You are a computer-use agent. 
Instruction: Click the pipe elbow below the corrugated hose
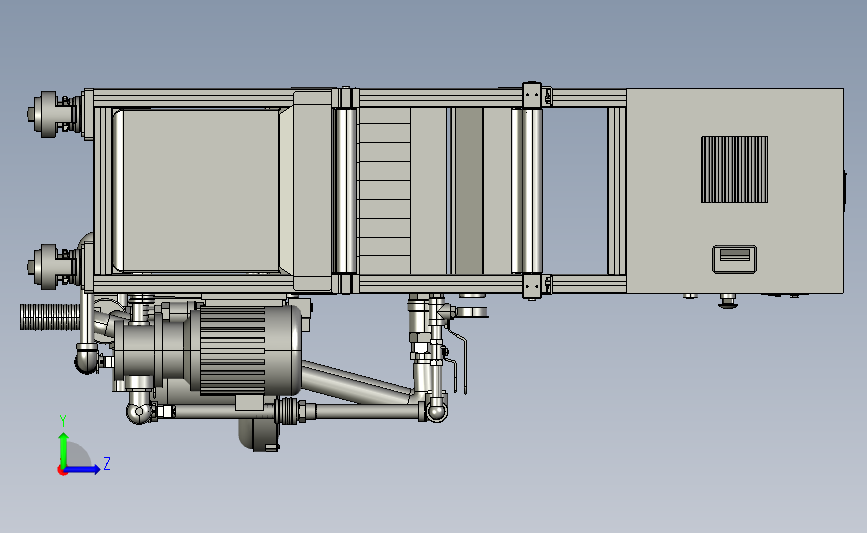tap(87, 357)
